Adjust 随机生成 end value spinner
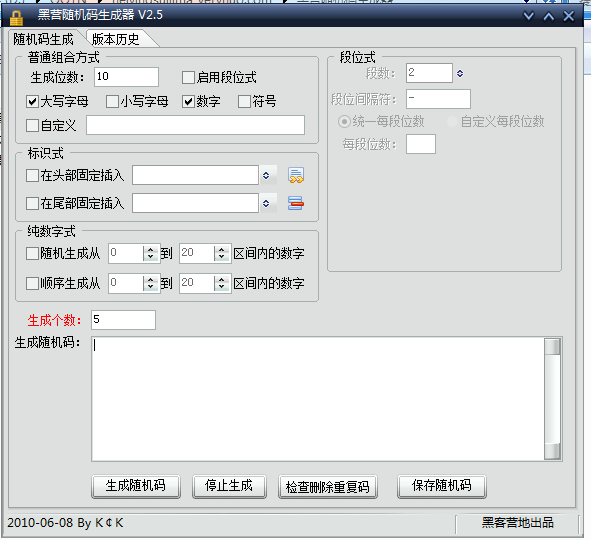This screenshot has height=540, width=591. 222,253
